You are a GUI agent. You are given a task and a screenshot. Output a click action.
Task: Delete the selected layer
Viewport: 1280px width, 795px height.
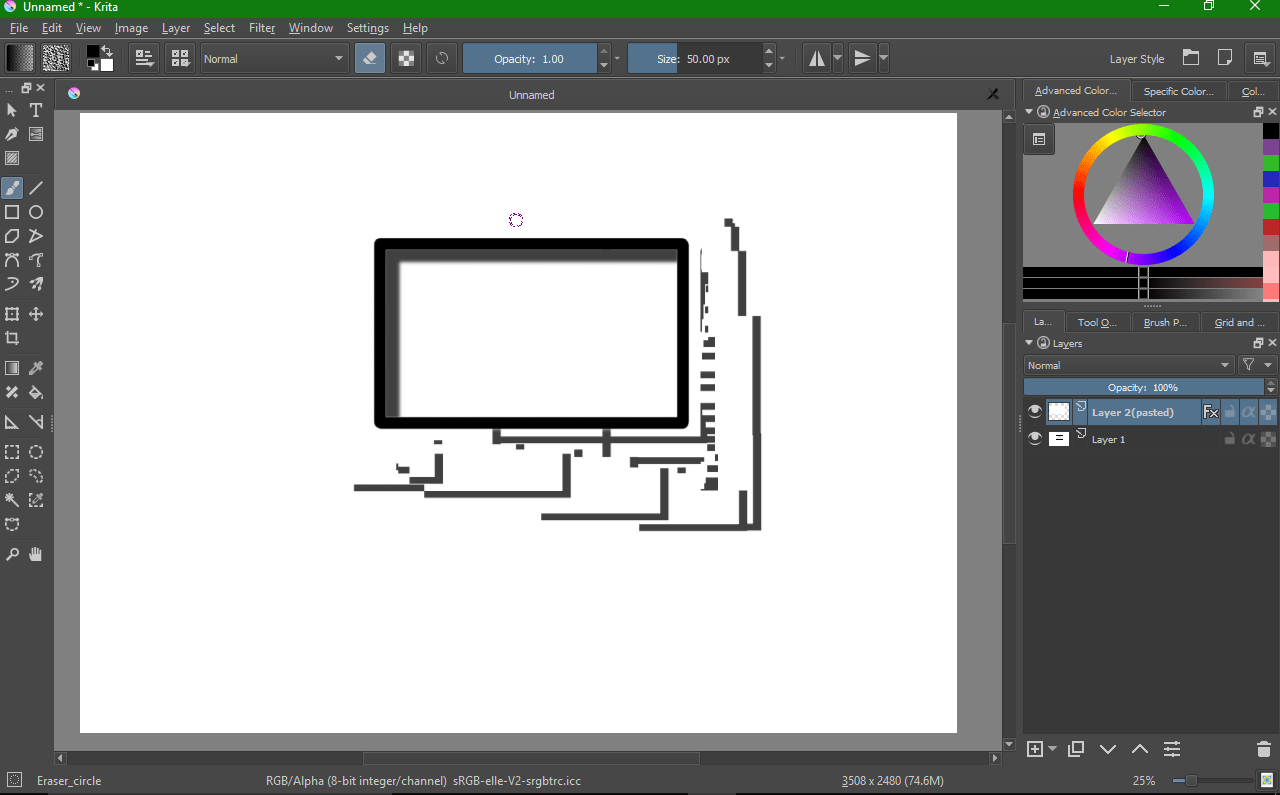[x=1263, y=748]
